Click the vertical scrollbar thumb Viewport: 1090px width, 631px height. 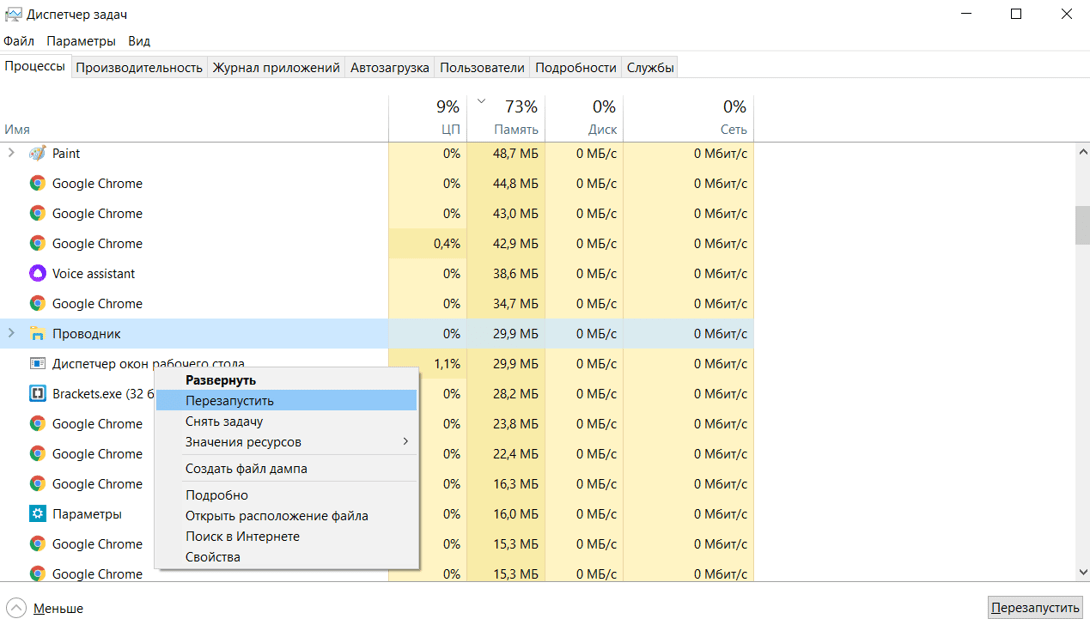pyautogui.click(x=1082, y=224)
